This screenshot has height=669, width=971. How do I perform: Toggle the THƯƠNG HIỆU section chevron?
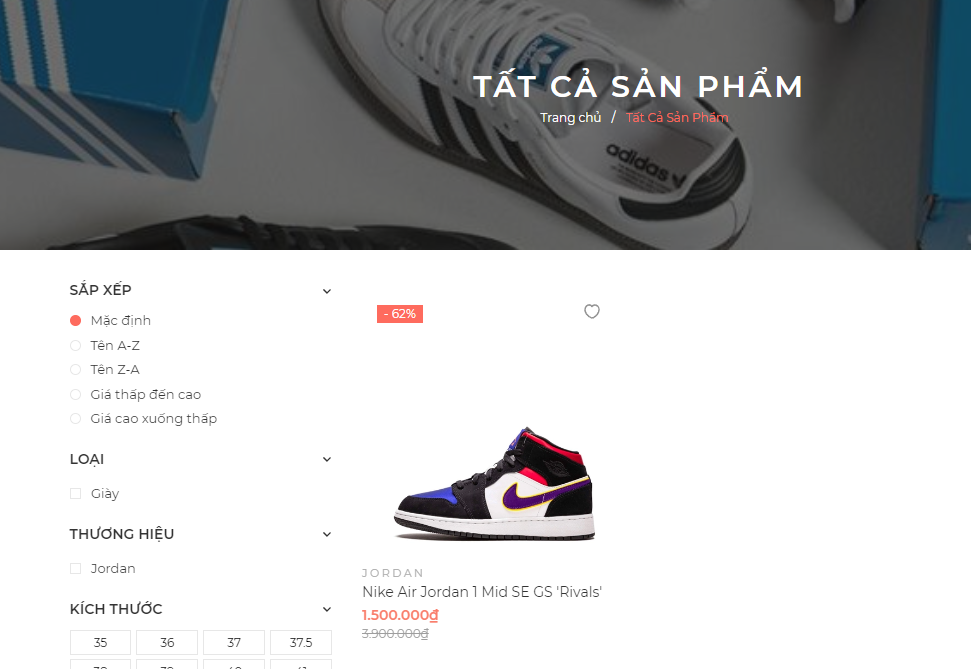pyautogui.click(x=327, y=535)
